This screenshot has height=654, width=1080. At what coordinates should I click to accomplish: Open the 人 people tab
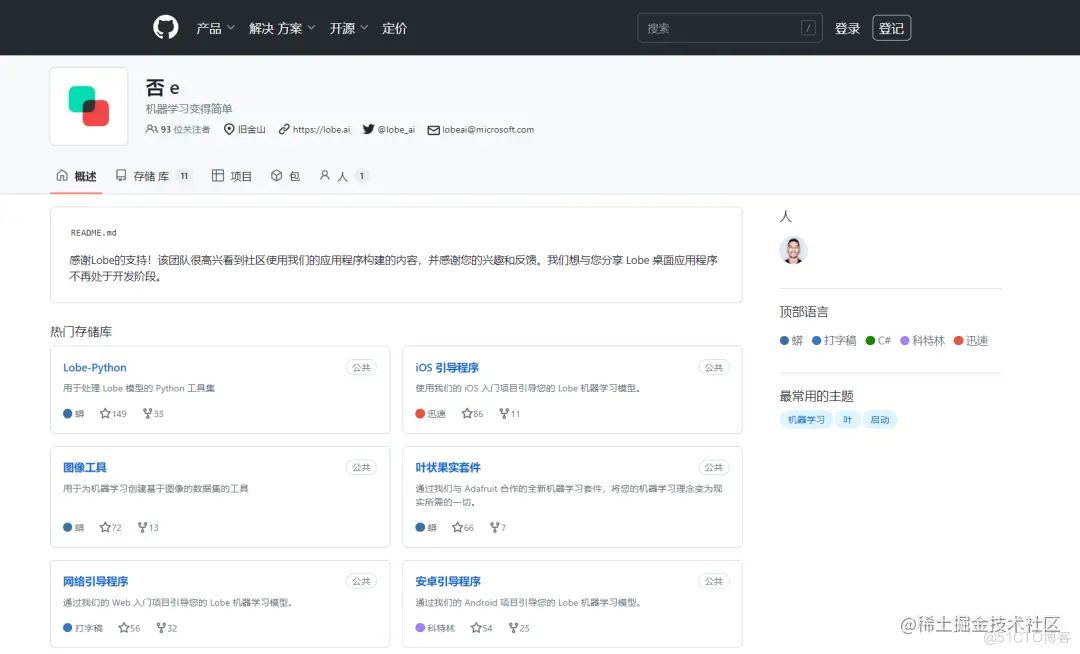tap(344, 176)
